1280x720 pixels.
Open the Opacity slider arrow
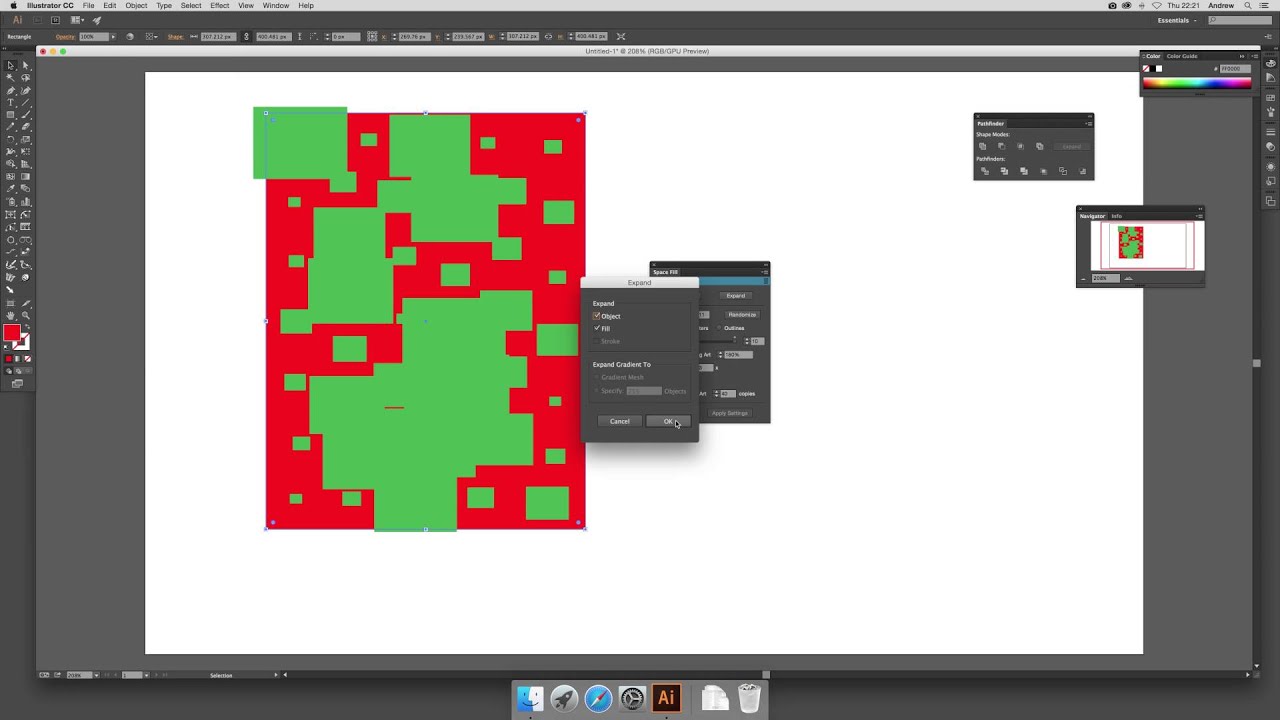113,36
